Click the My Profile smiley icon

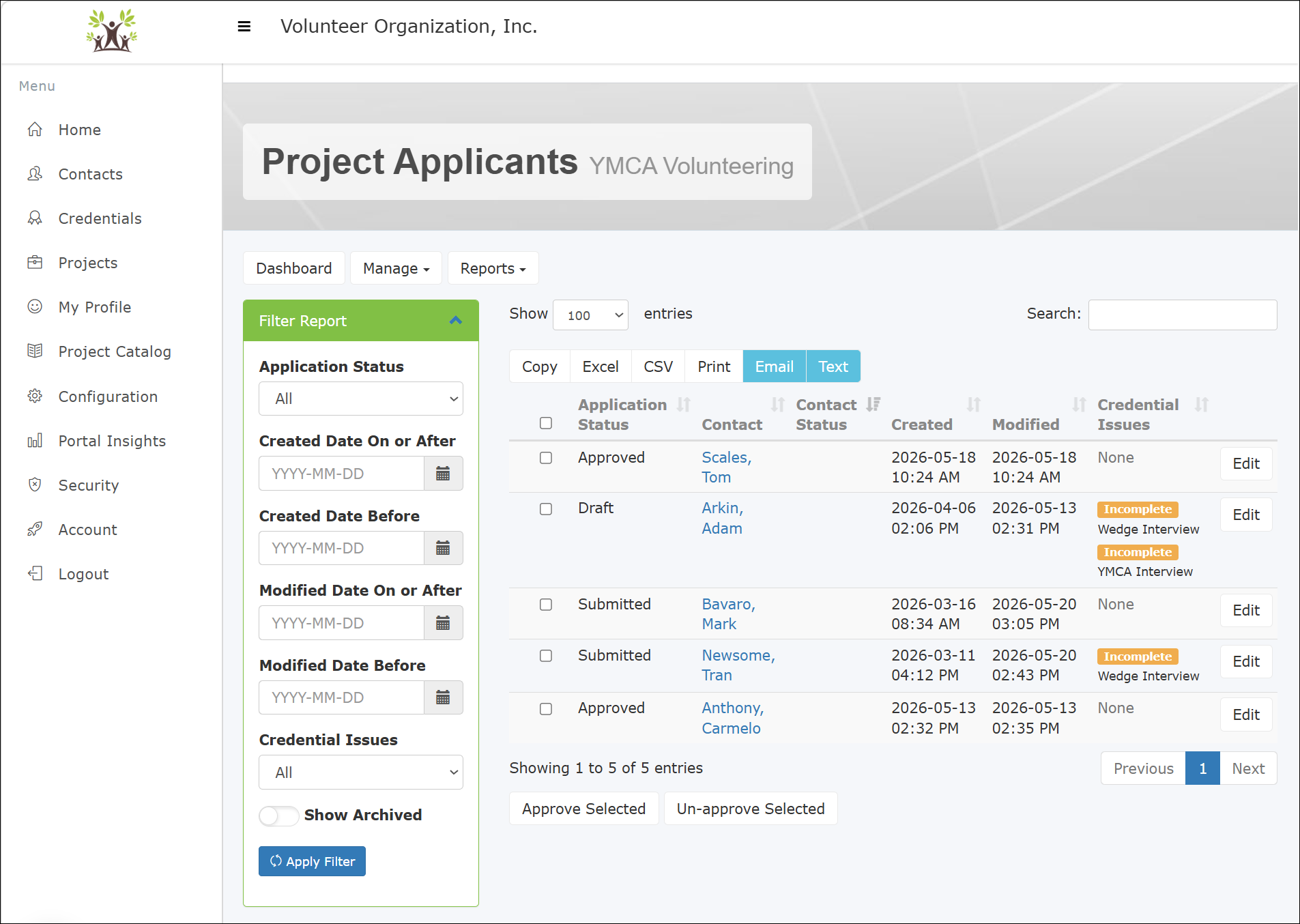click(x=35, y=306)
